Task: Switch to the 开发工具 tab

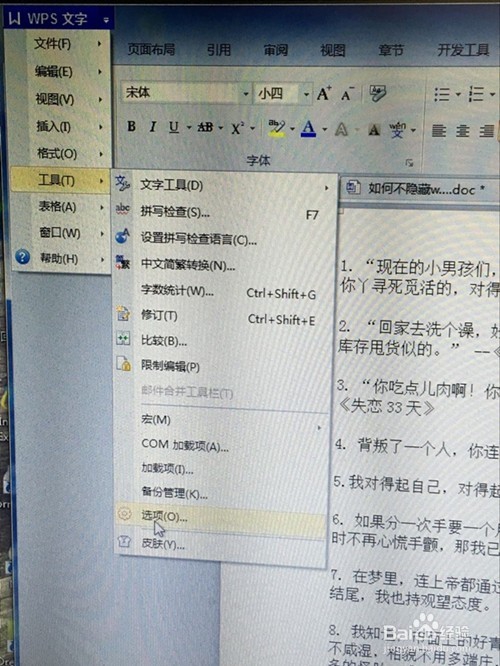Action: [463, 50]
